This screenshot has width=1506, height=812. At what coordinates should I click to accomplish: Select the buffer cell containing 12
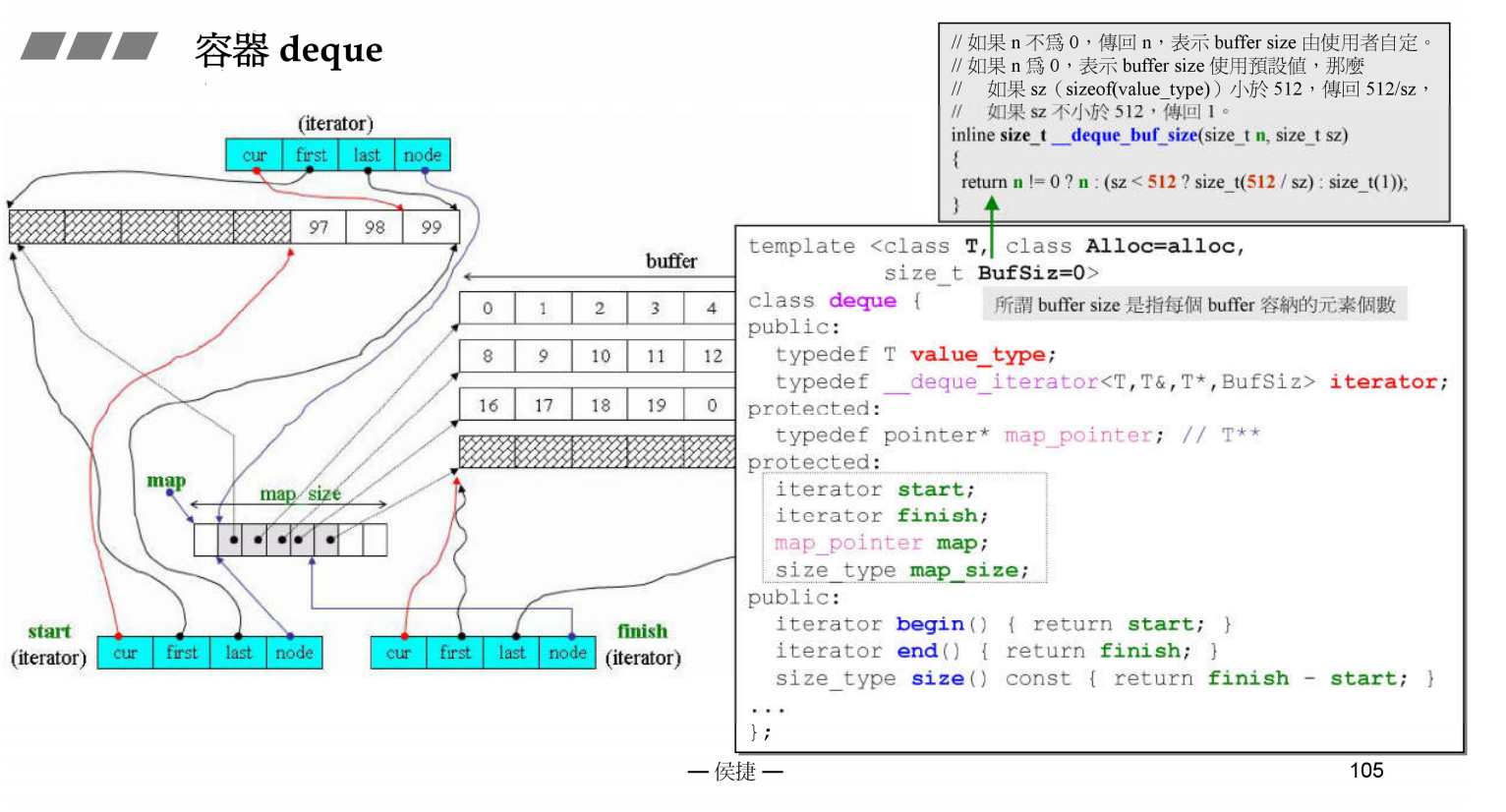(x=710, y=356)
